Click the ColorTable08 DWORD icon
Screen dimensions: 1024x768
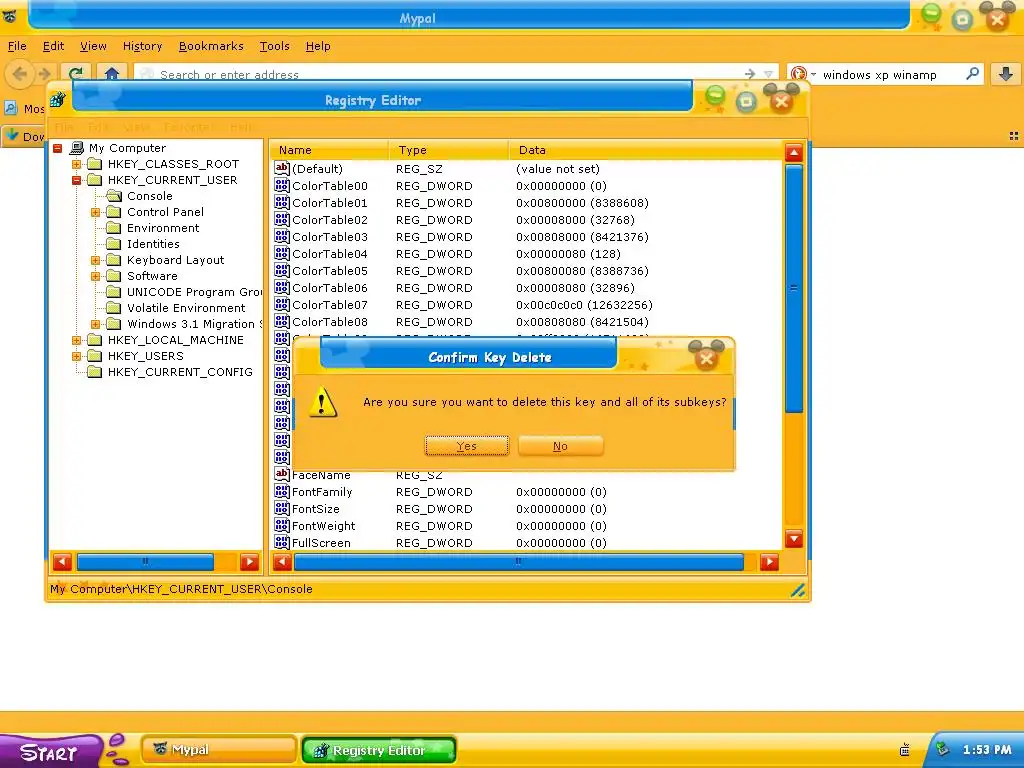(281, 321)
